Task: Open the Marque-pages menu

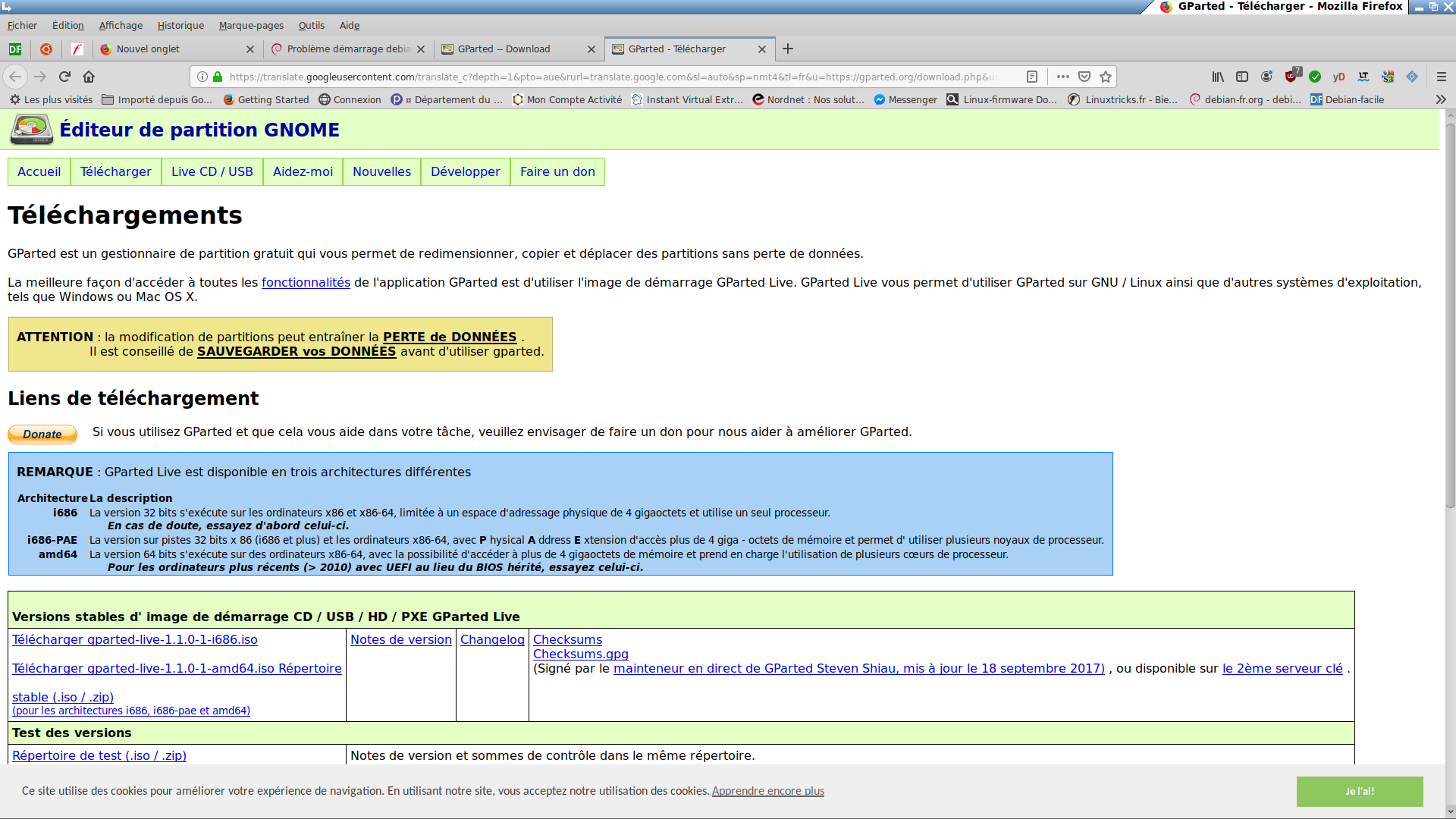Action: click(251, 25)
